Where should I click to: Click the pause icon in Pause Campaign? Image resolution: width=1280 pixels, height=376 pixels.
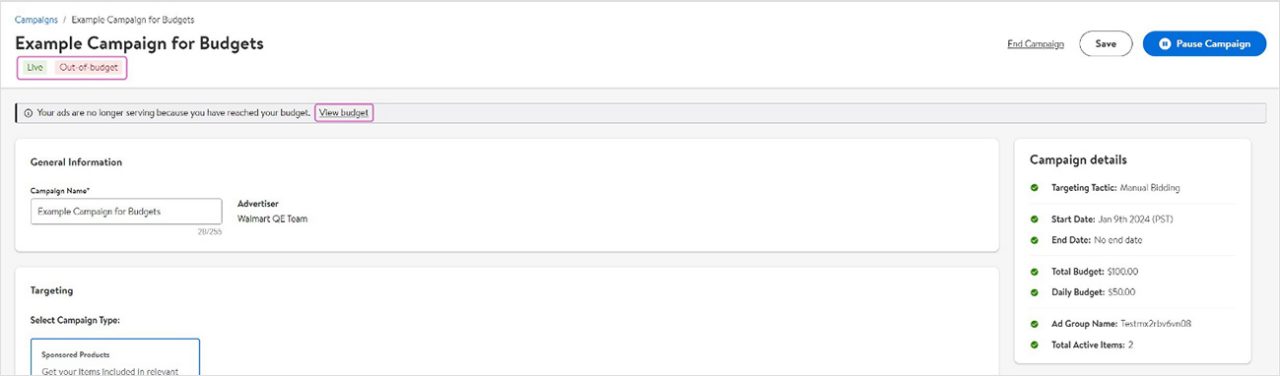[1164, 44]
